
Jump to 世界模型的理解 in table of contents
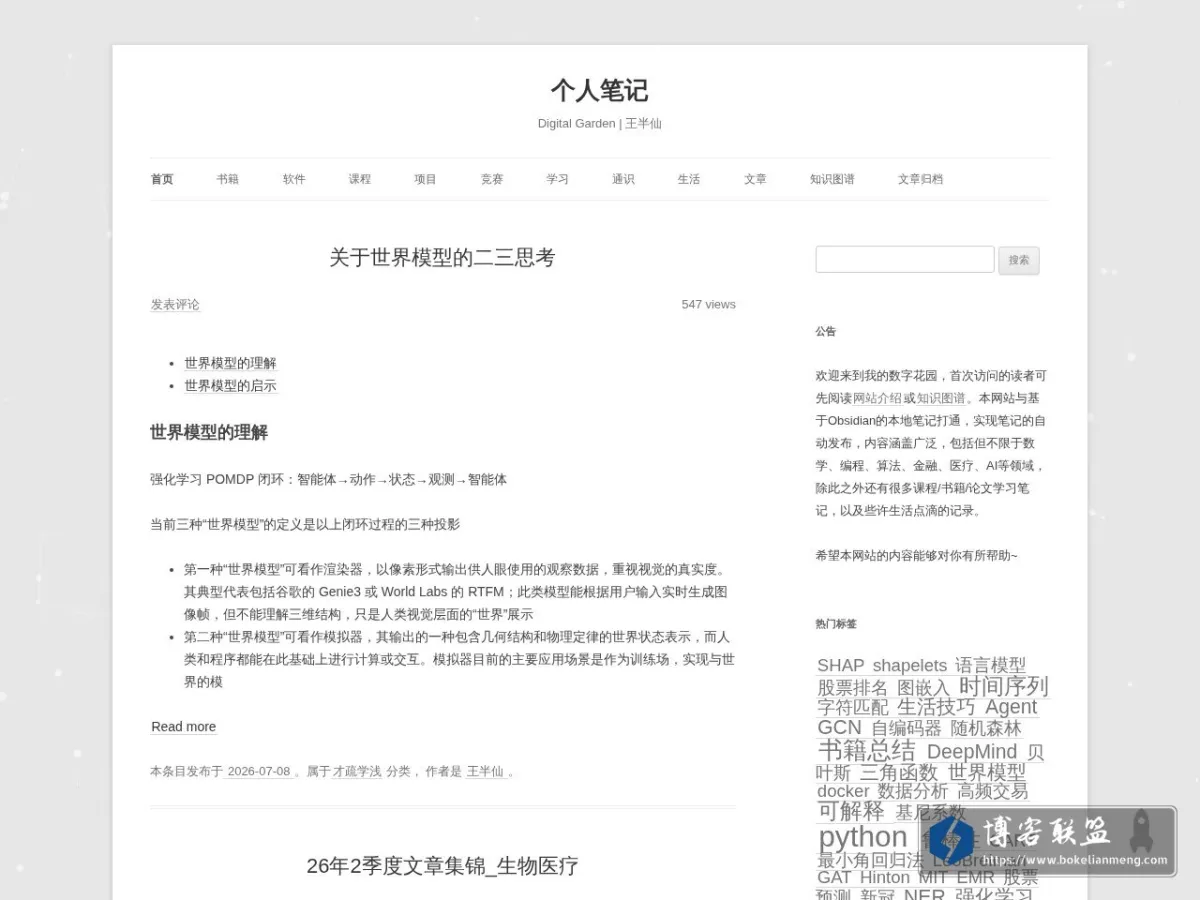tap(230, 363)
